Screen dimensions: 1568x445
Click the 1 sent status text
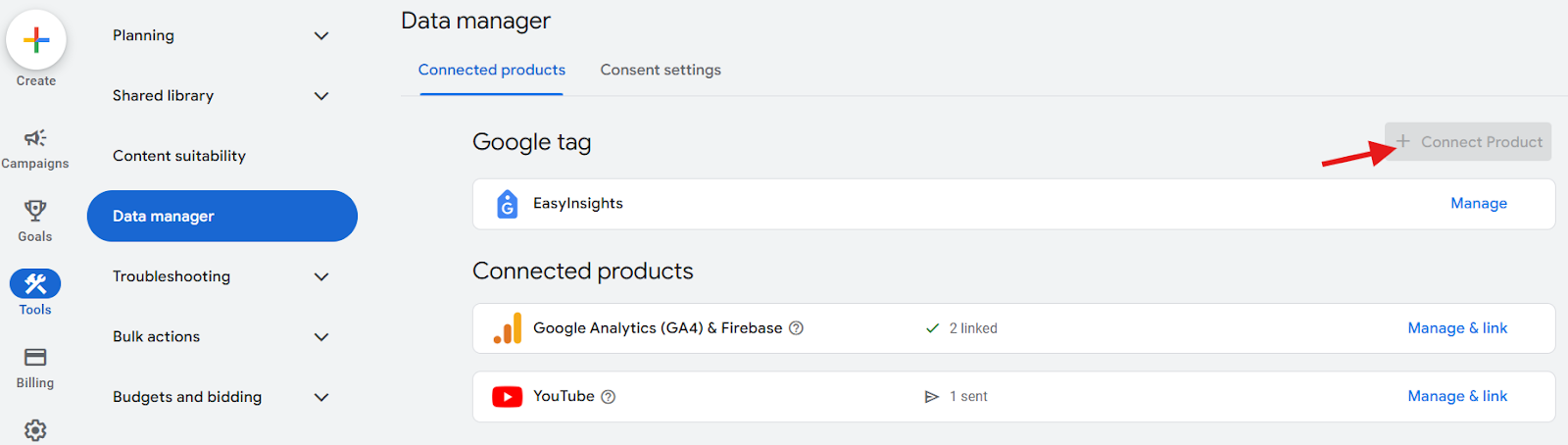(x=968, y=397)
